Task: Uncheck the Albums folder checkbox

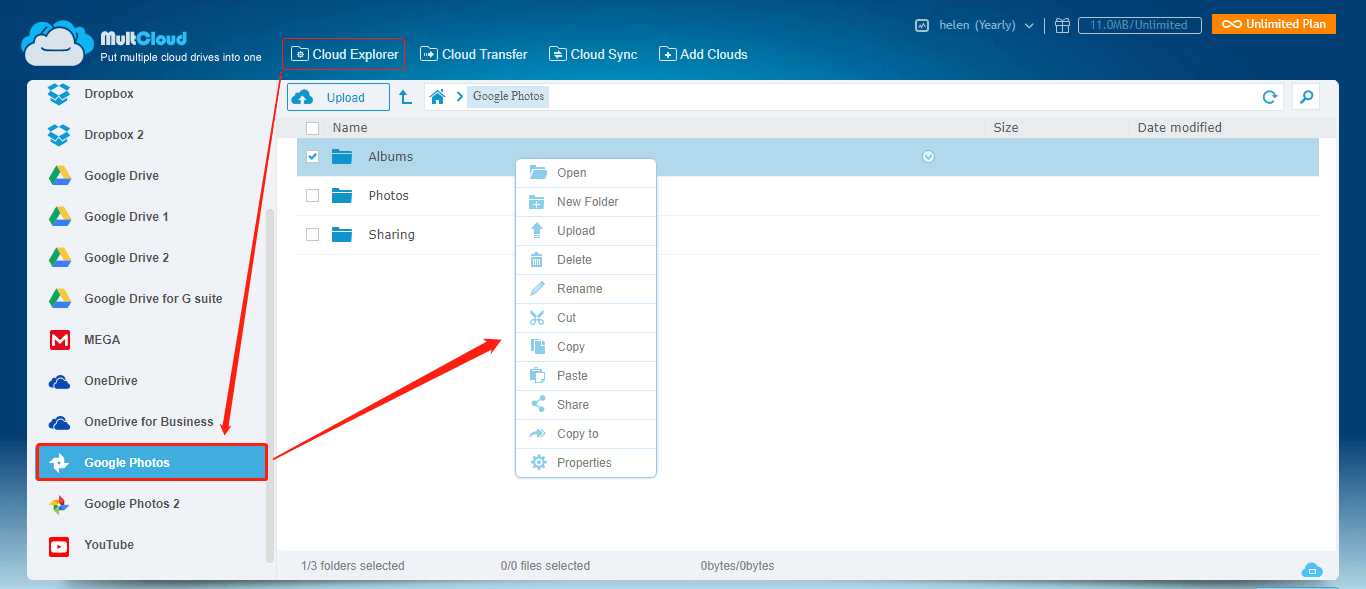Action: point(313,157)
